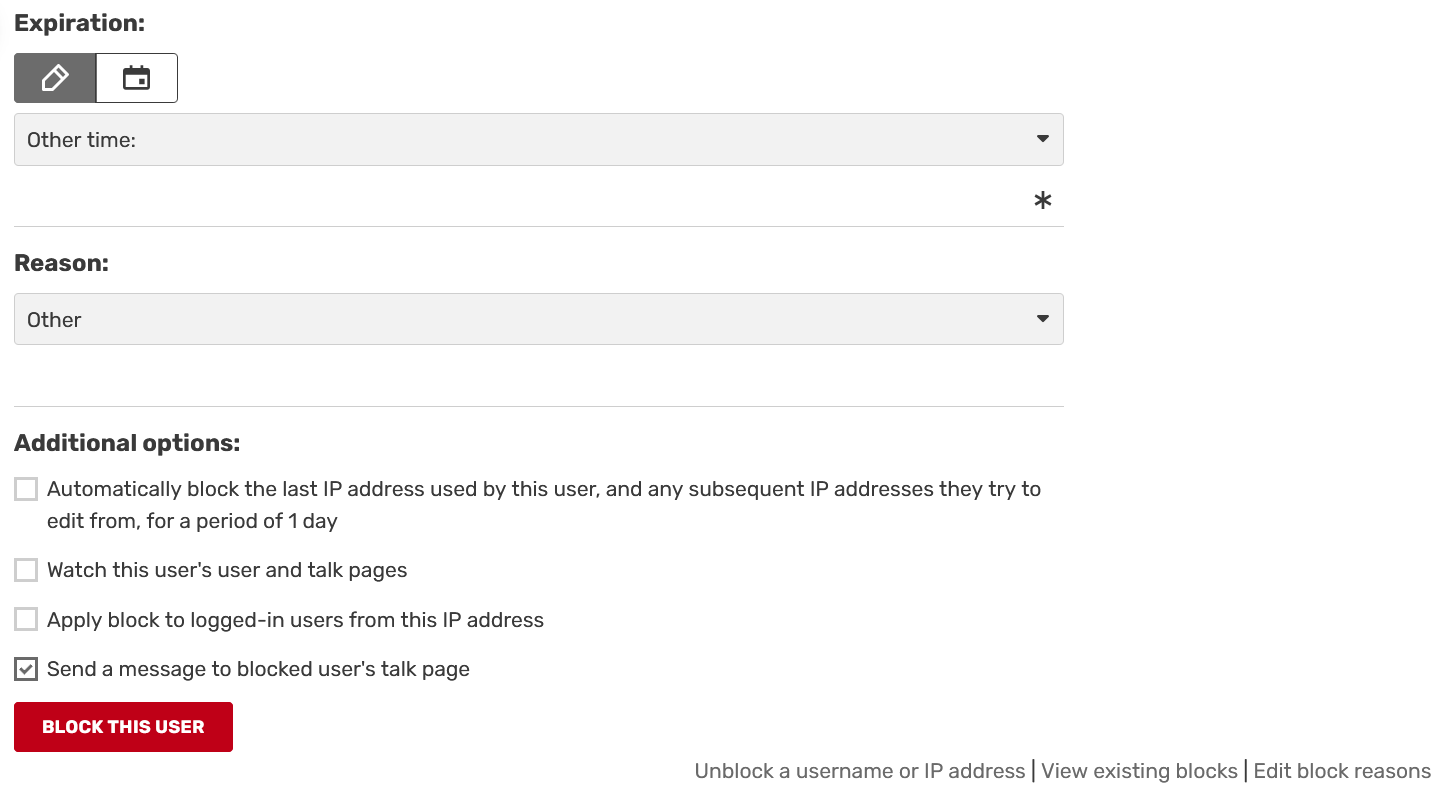Focus the custom expiration time input field
1443x793 pixels.
tap(520, 201)
